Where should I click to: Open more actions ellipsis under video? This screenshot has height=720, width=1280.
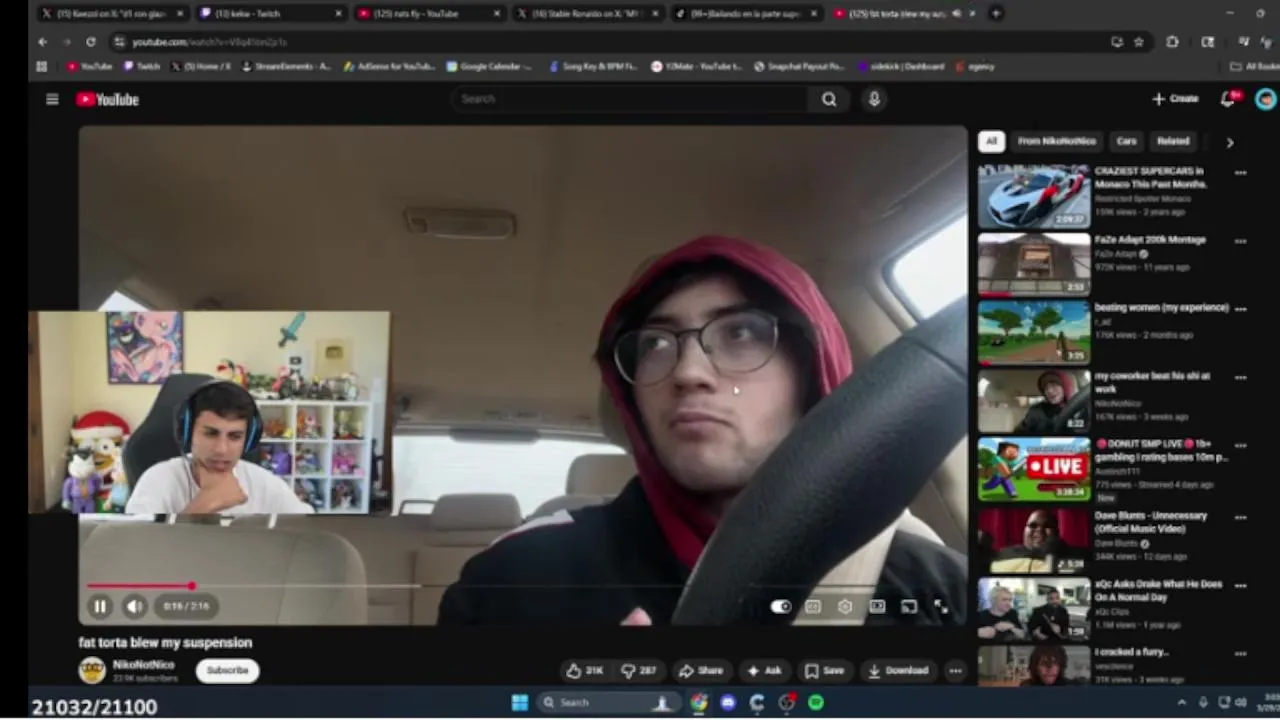coord(955,671)
